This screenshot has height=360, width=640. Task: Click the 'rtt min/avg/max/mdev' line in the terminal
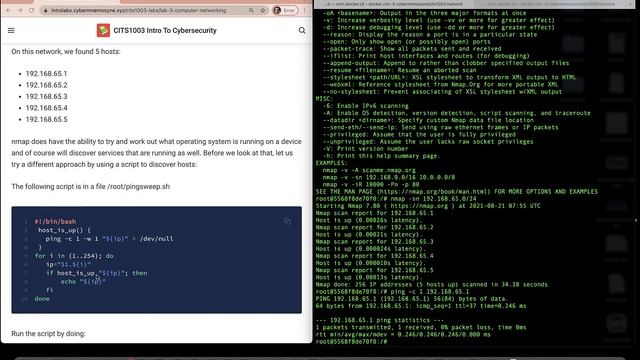403,334
